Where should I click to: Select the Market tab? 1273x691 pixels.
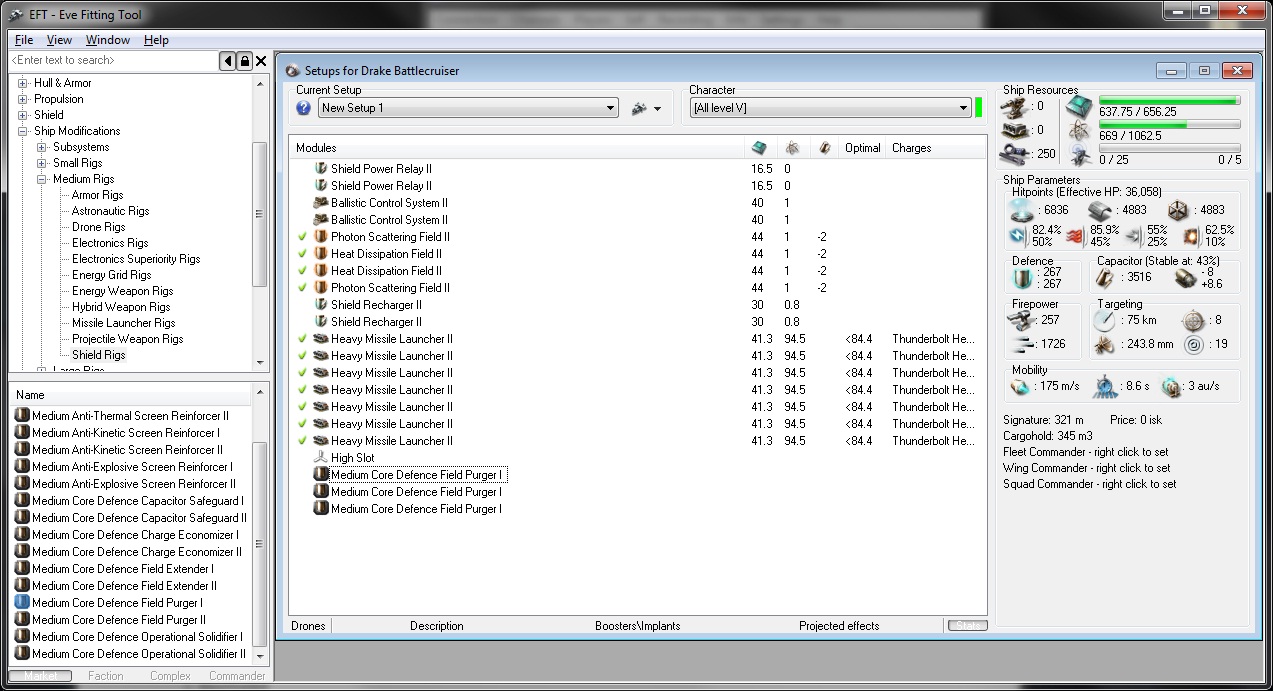41,676
